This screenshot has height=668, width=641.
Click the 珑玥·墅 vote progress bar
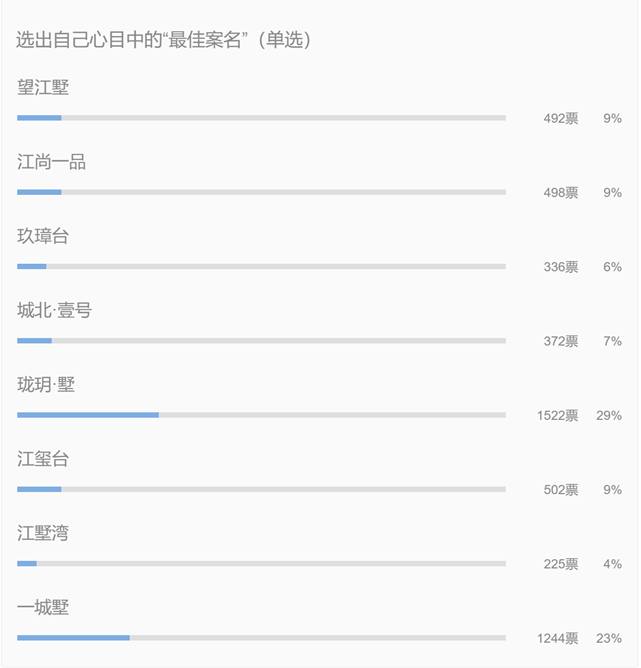pos(262,415)
